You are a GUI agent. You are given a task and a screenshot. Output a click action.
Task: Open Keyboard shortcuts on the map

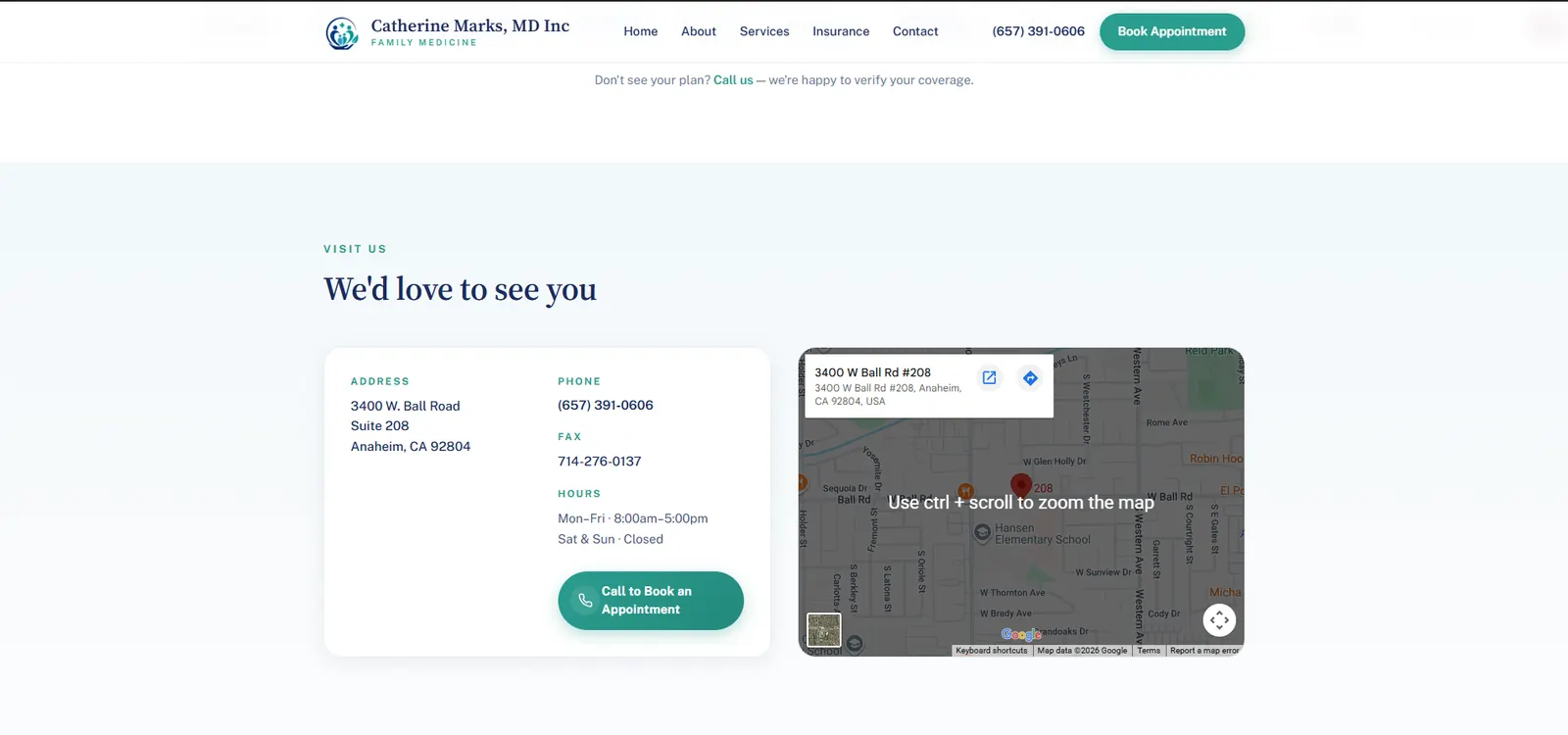pos(992,651)
